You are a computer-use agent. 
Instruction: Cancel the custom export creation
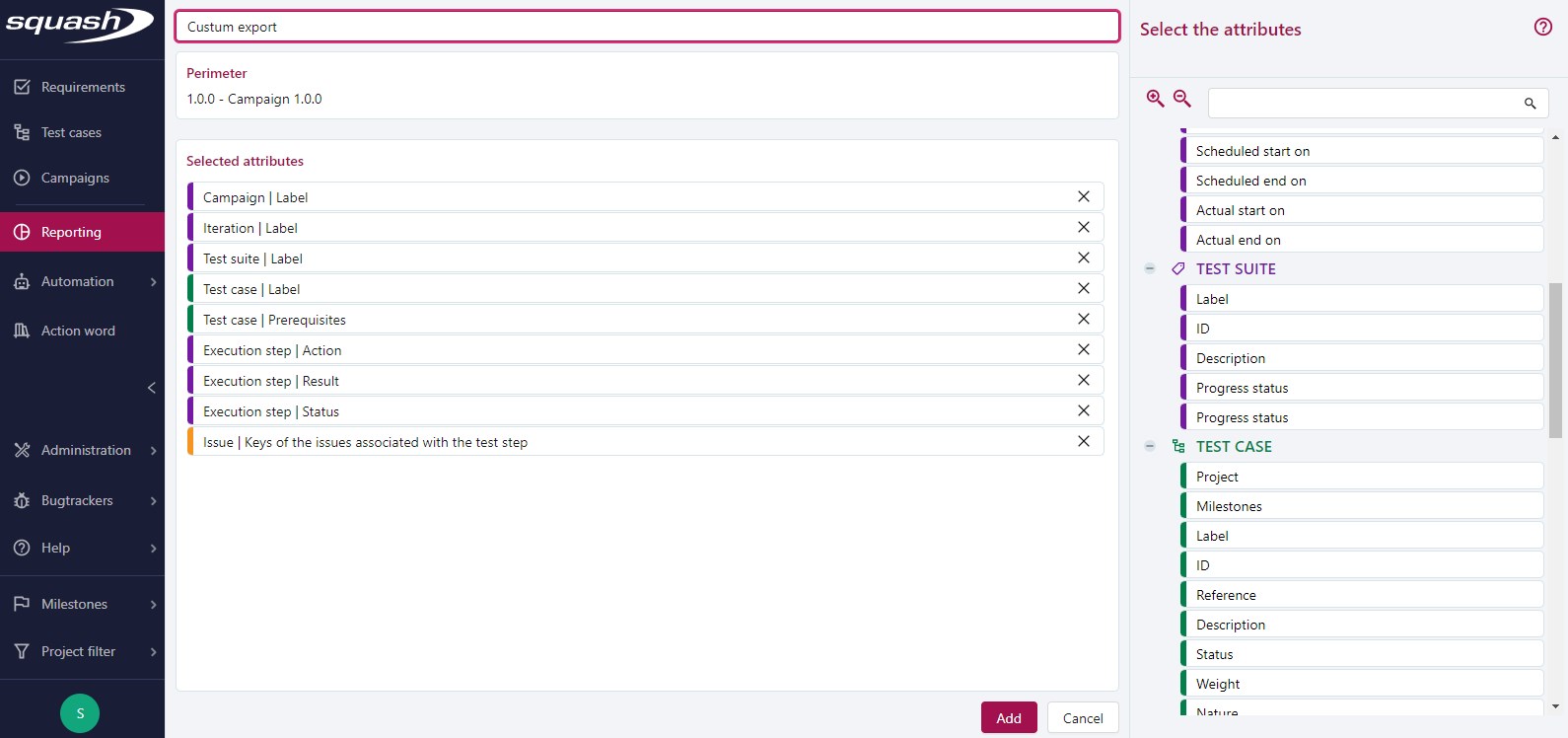pyautogui.click(x=1082, y=718)
